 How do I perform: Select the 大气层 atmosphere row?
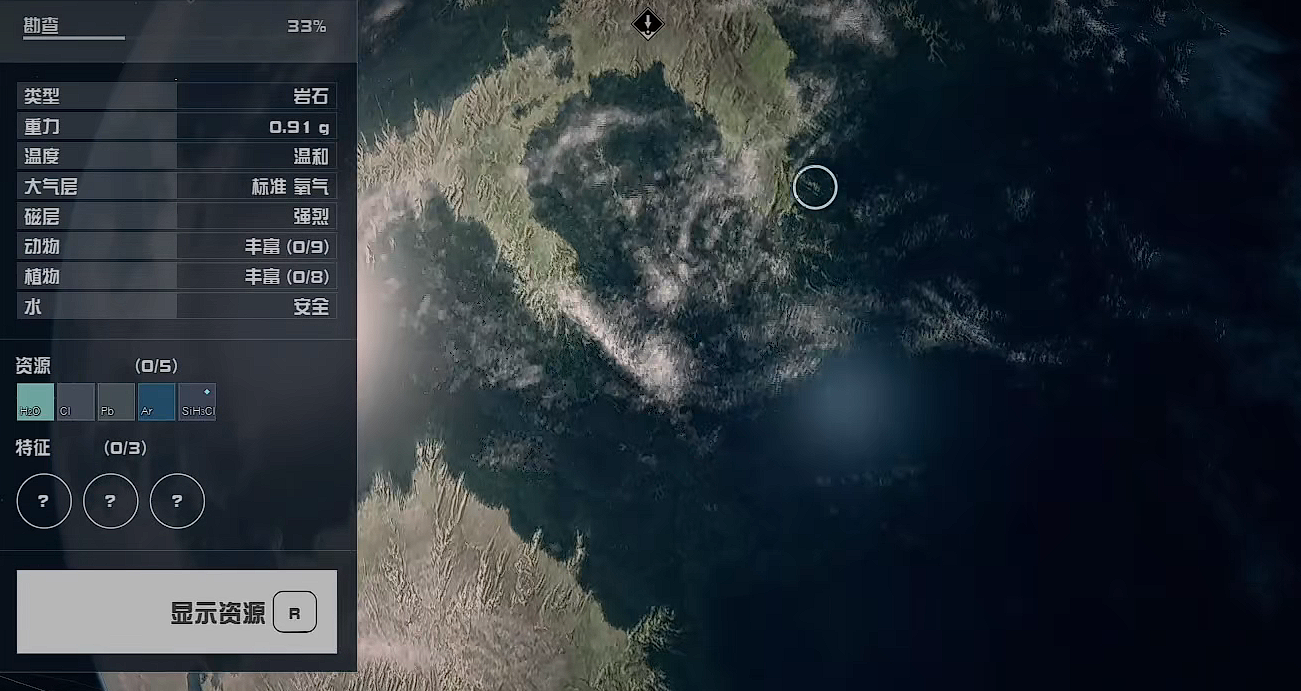[177, 186]
